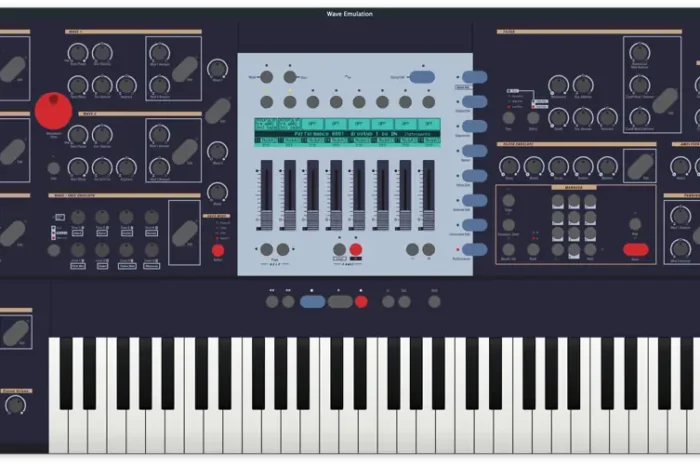Select the Universal Edit mode blue button
The width and height of the screenshot is (700, 465).
click(x=475, y=225)
